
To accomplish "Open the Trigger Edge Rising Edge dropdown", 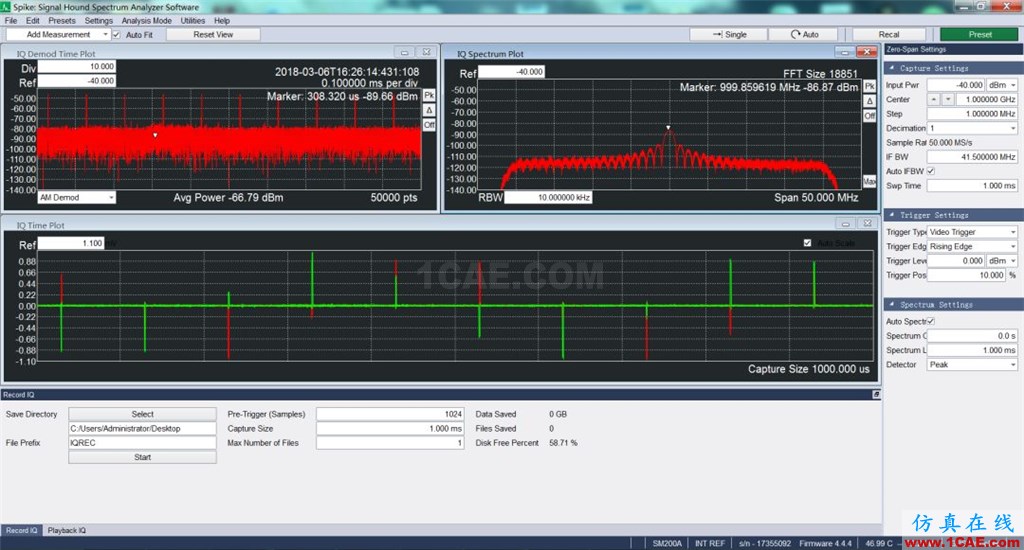I will (972, 246).
